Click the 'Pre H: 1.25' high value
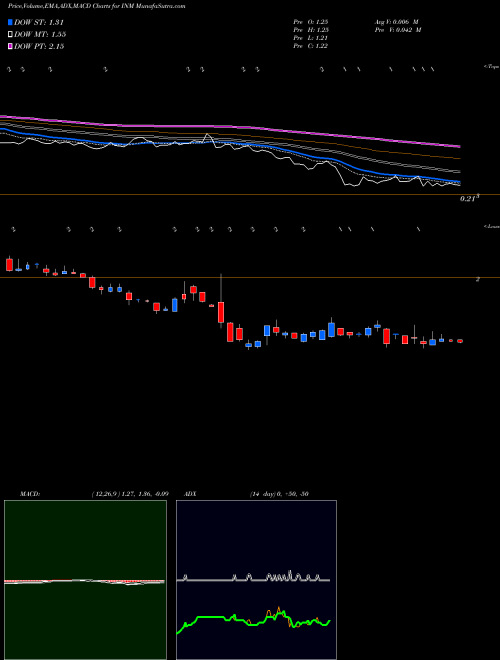500x660 pixels. pyautogui.click(x=311, y=30)
